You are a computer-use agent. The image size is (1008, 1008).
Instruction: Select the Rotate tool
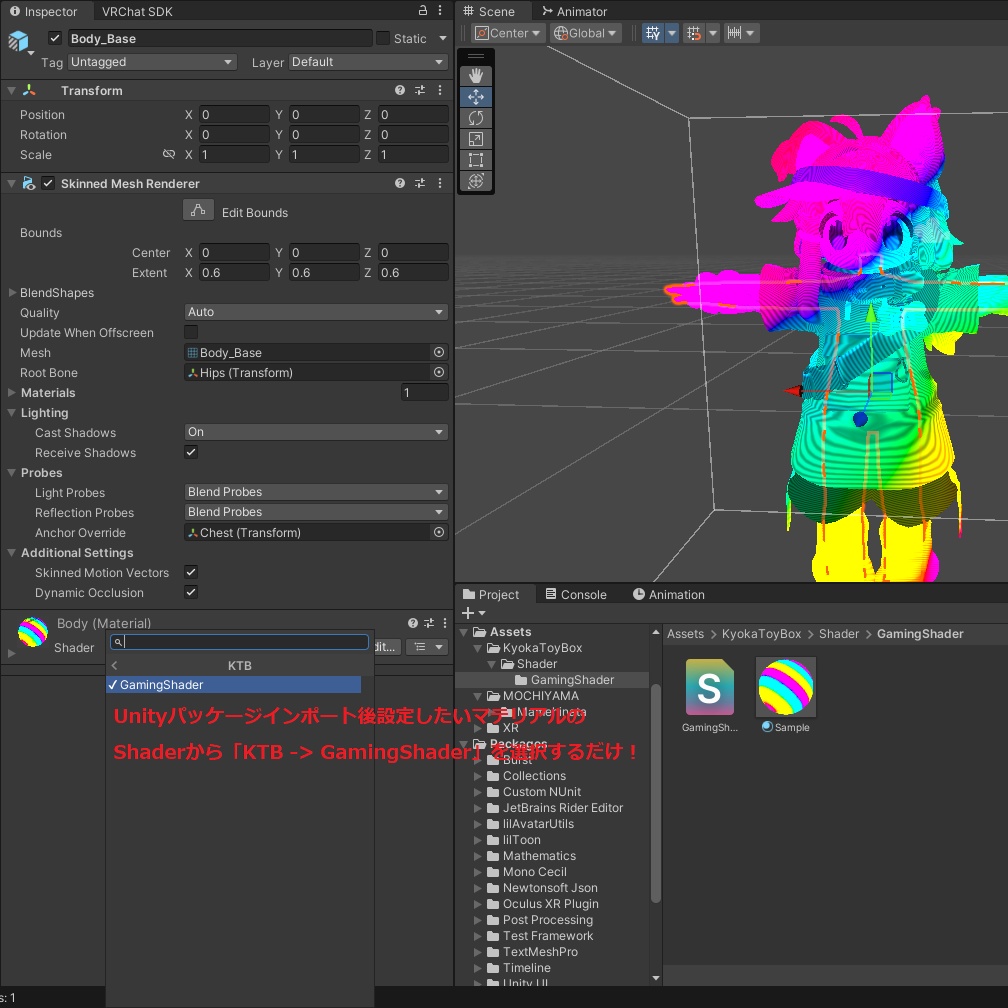click(x=476, y=118)
